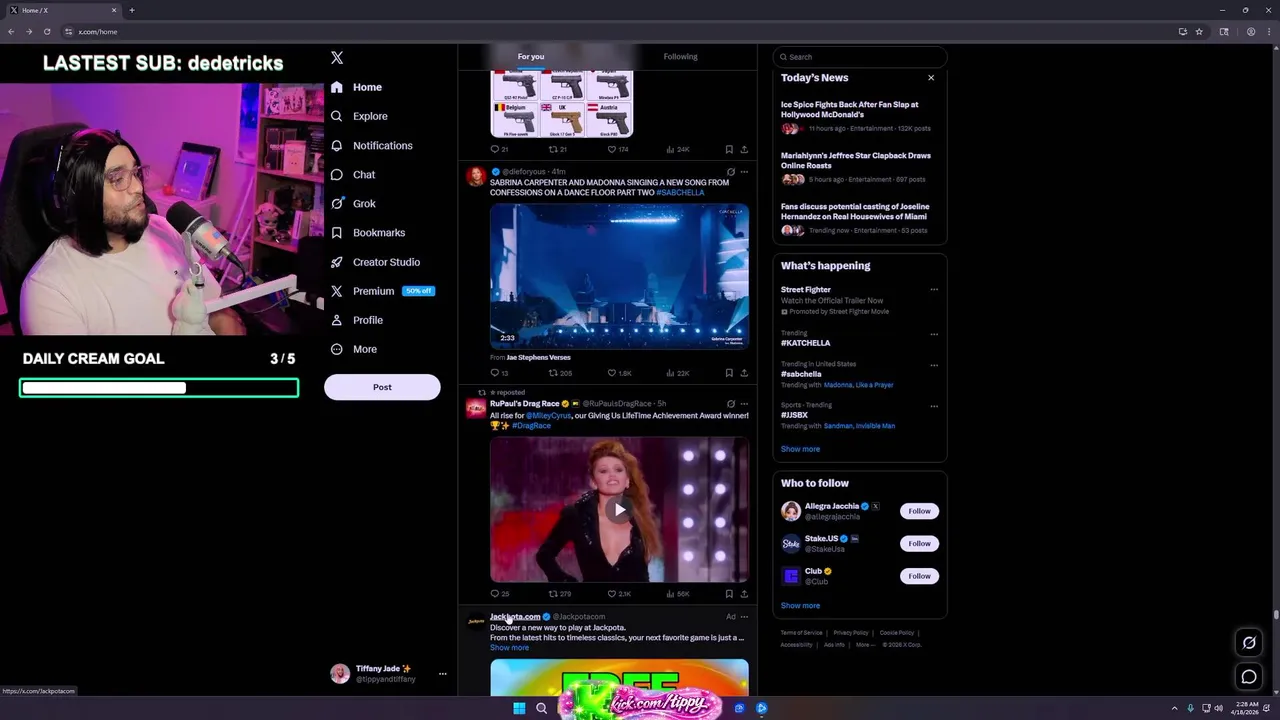The height and width of the screenshot is (720, 1280).
Task: Open options for #JJSBX trend
Action: pos(934,406)
